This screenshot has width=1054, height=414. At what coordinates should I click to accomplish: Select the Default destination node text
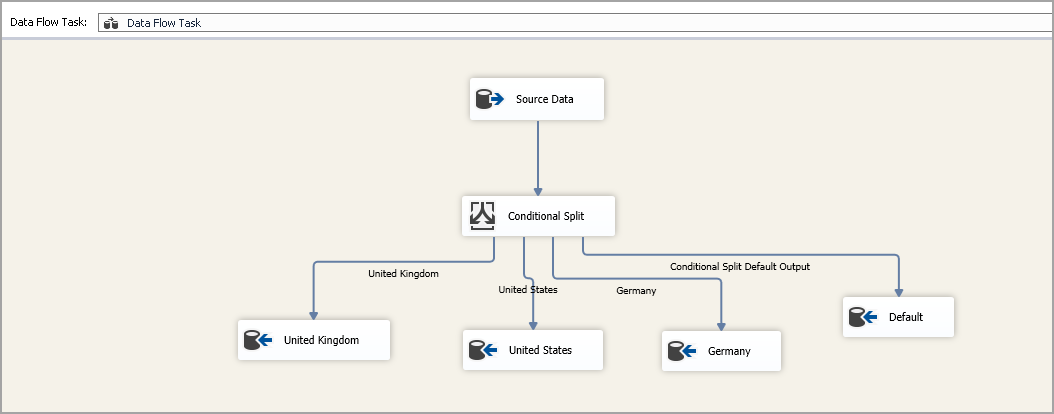pos(905,317)
